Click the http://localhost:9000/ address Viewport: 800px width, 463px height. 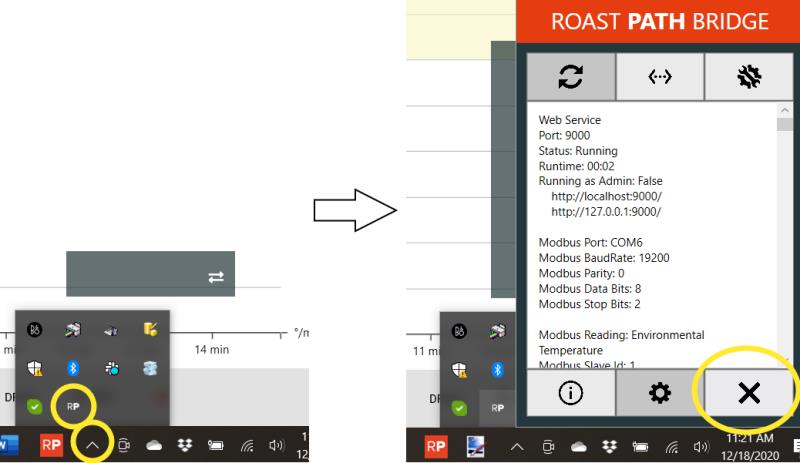pyautogui.click(x=607, y=196)
